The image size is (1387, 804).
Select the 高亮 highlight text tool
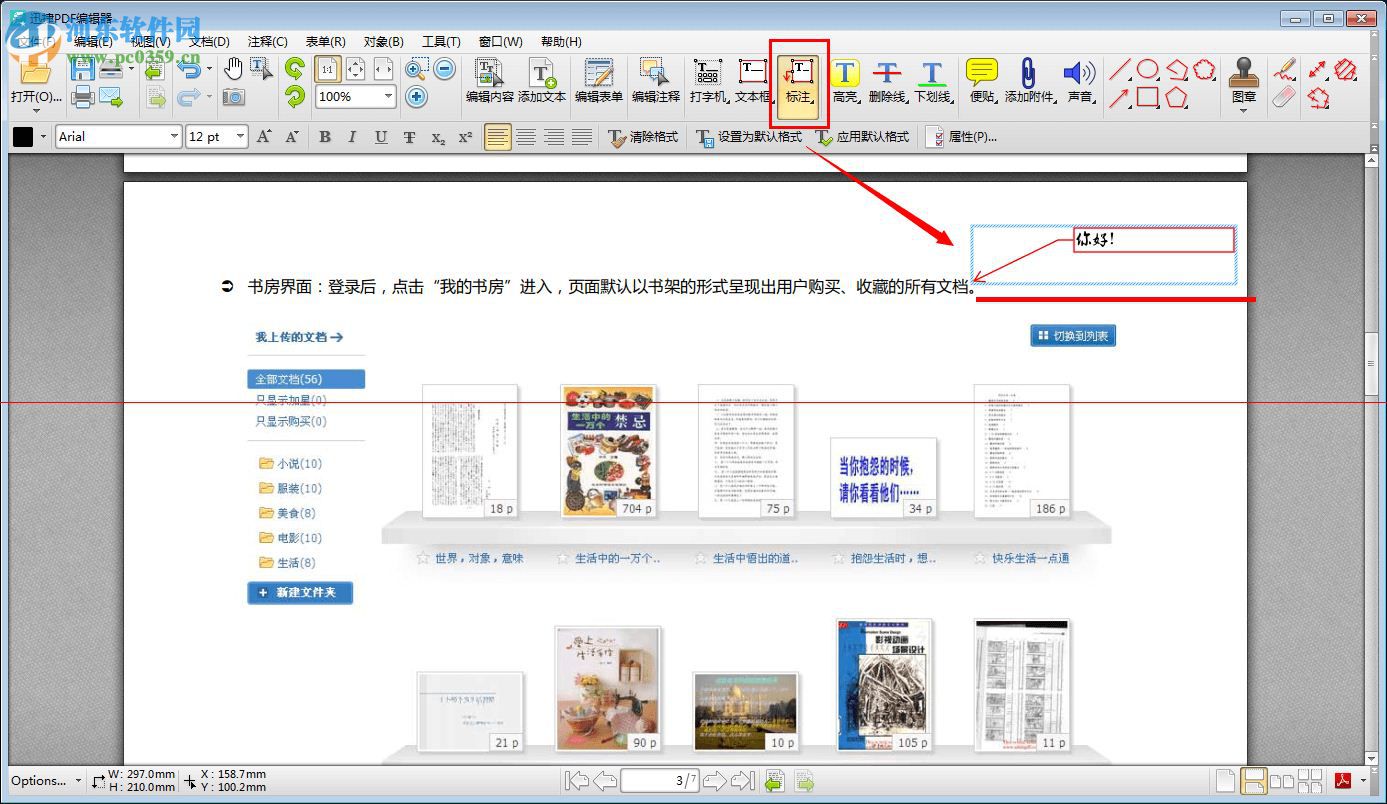pyautogui.click(x=845, y=82)
